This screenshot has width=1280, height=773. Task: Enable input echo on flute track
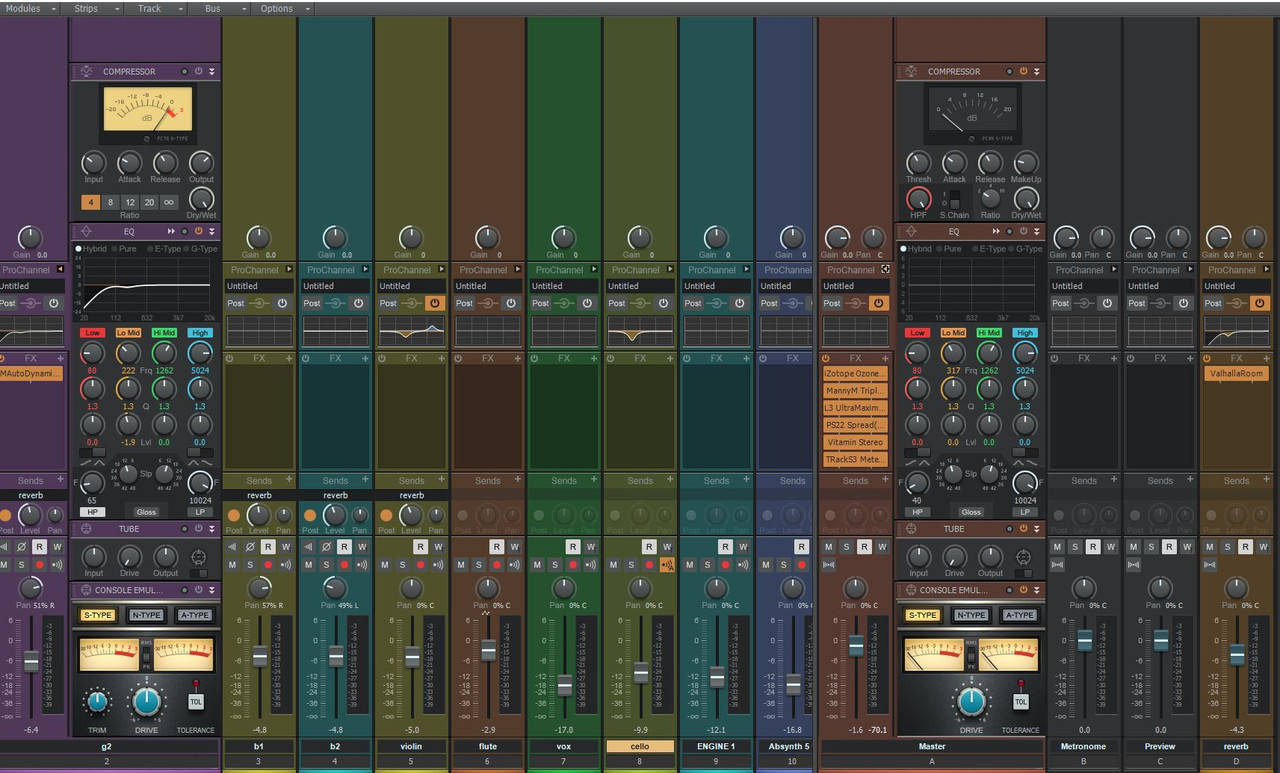click(x=514, y=565)
